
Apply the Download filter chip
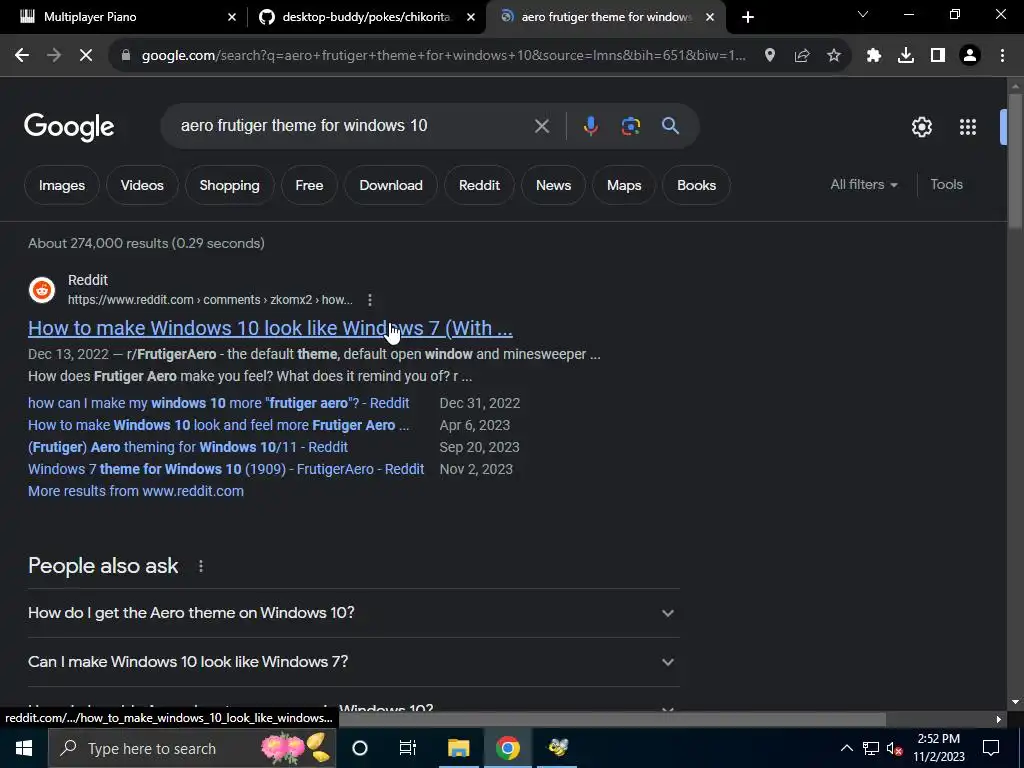point(391,185)
